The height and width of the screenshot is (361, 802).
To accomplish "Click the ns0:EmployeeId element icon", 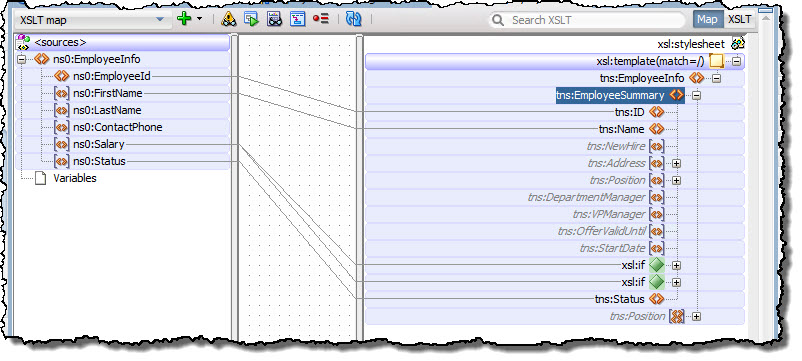I will [61, 76].
